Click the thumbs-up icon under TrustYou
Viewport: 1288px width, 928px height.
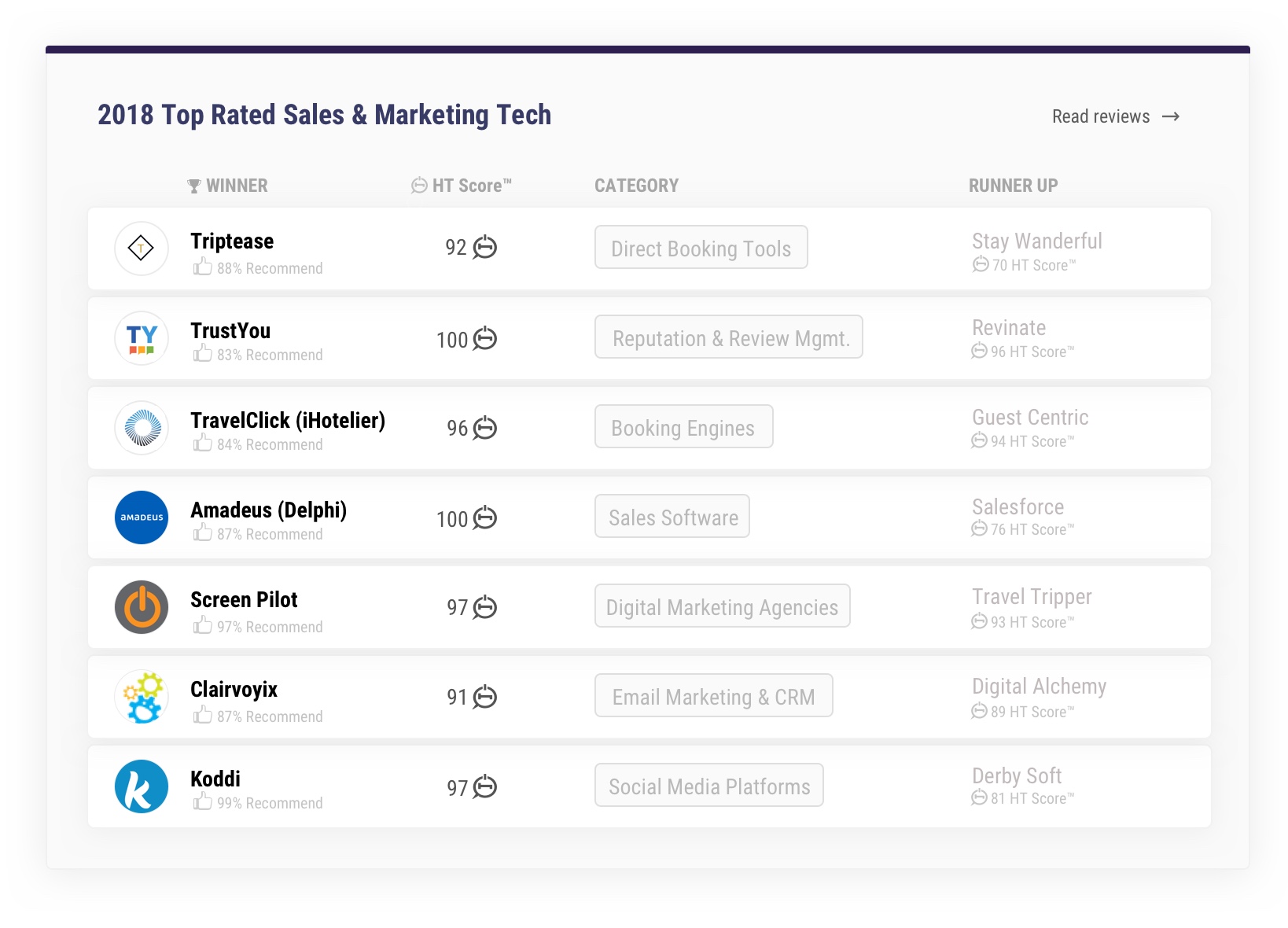(x=202, y=353)
